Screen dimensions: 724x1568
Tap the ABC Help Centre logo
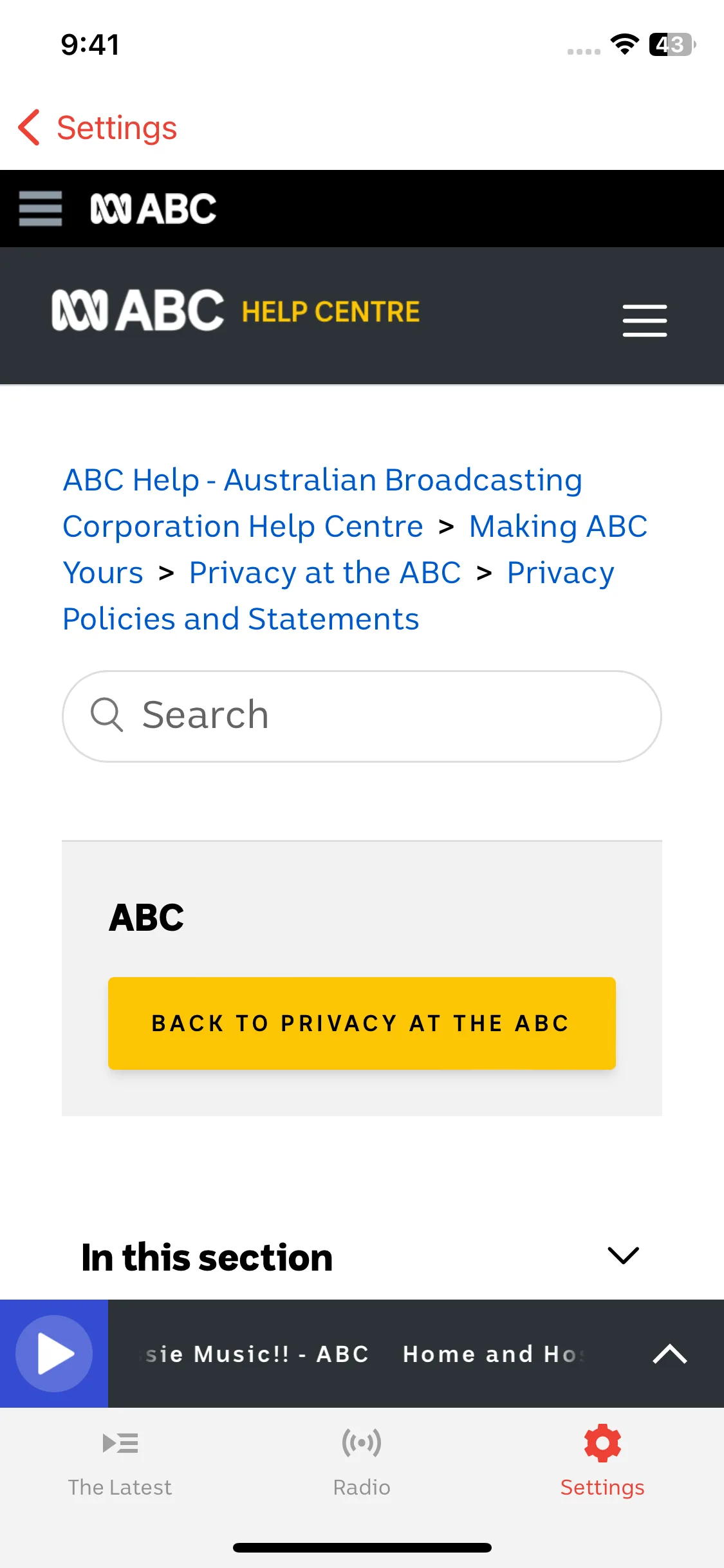point(236,310)
